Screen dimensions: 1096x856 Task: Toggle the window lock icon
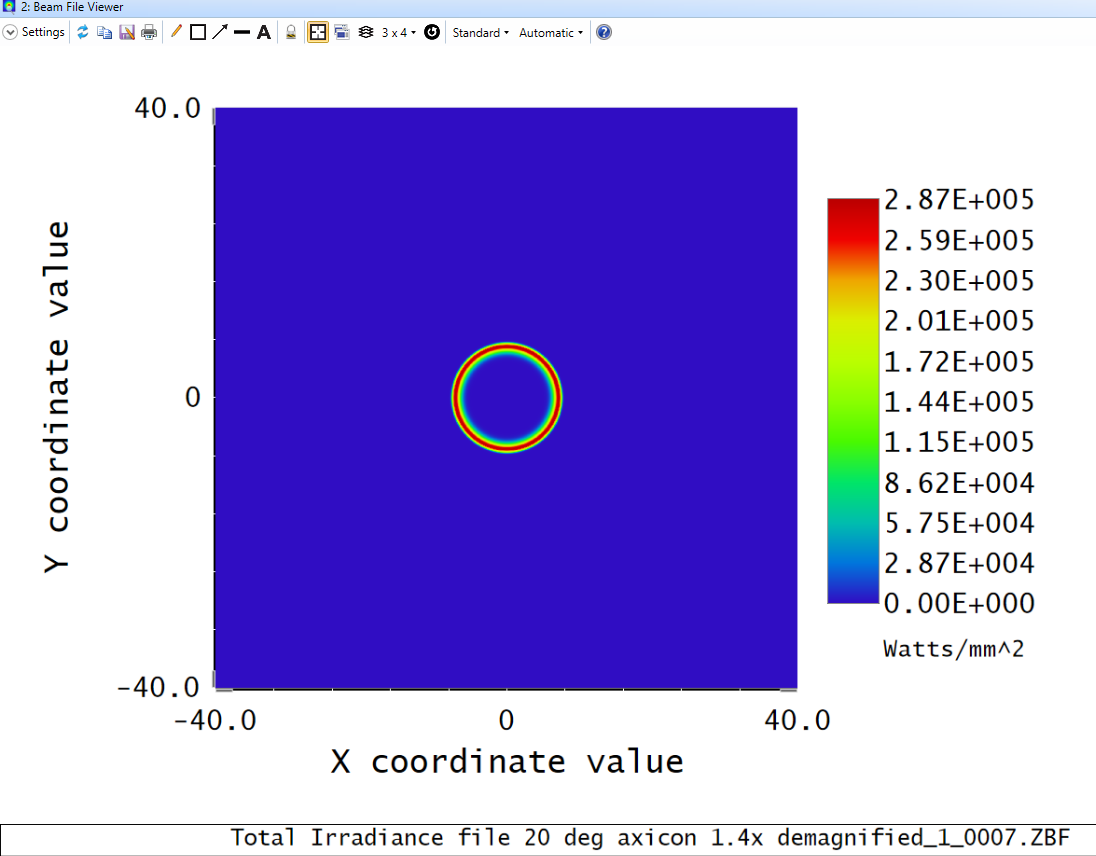[291, 32]
